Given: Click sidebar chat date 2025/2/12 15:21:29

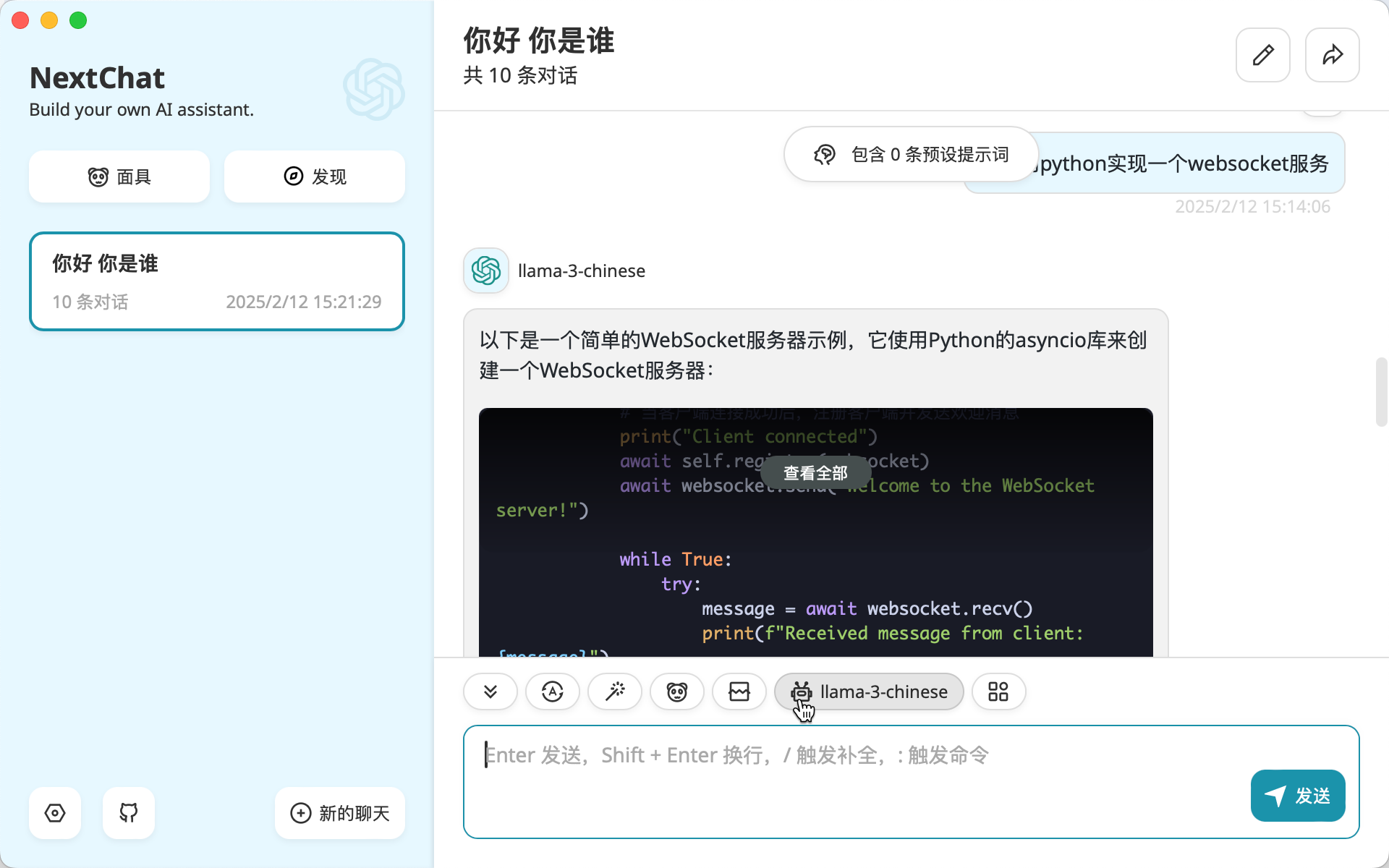Looking at the screenshot, I should click(x=304, y=302).
